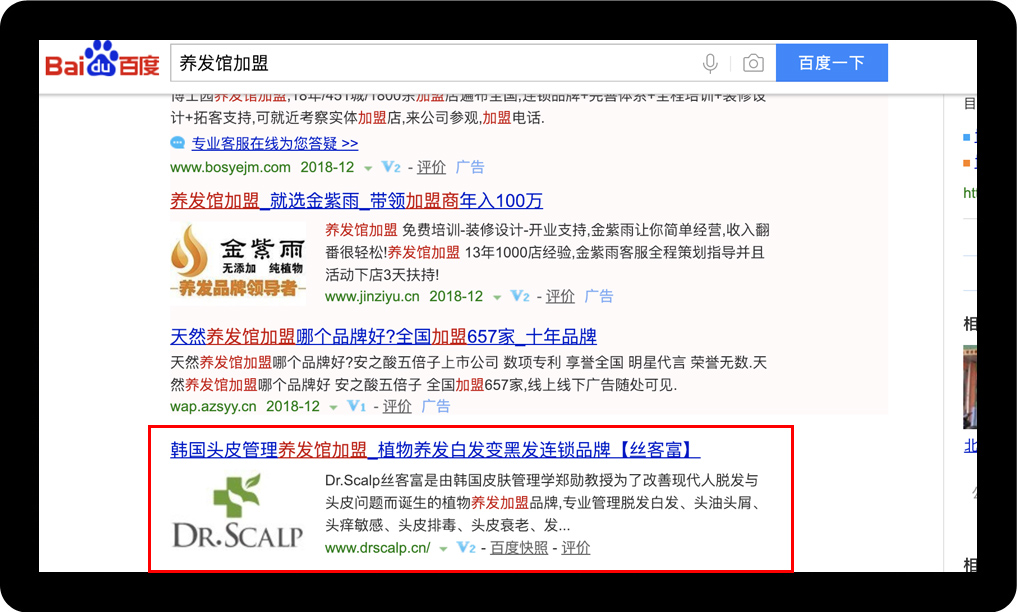The width and height of the screenshot is (1017, 612).
Task: Click the Baidu logo to go home
Action: (102, 63)
